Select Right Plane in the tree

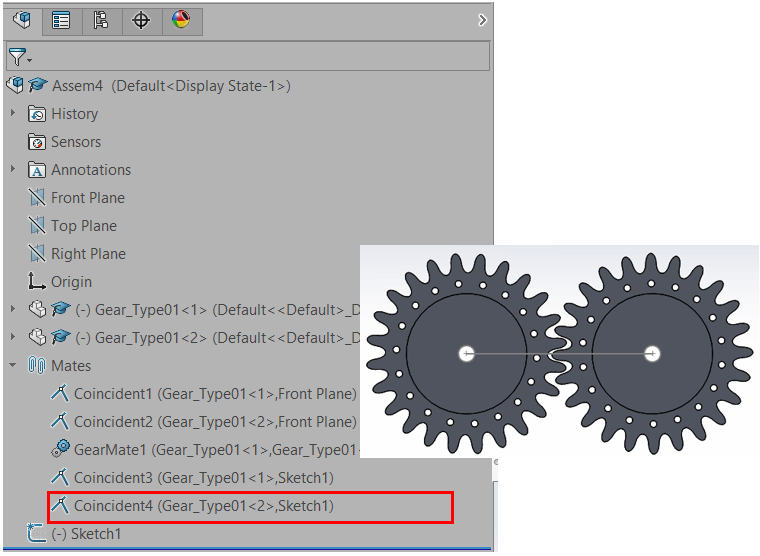[88, 254]
